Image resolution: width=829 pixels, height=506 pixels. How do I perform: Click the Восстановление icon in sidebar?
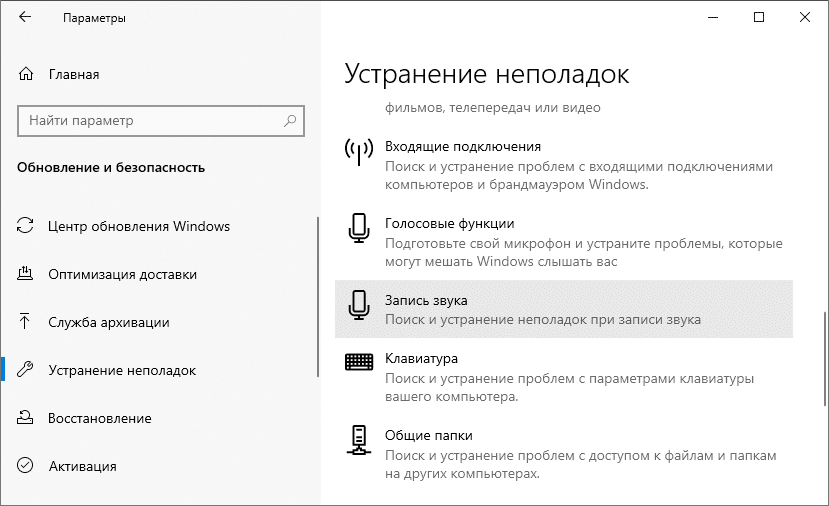[x=26, y=418]
